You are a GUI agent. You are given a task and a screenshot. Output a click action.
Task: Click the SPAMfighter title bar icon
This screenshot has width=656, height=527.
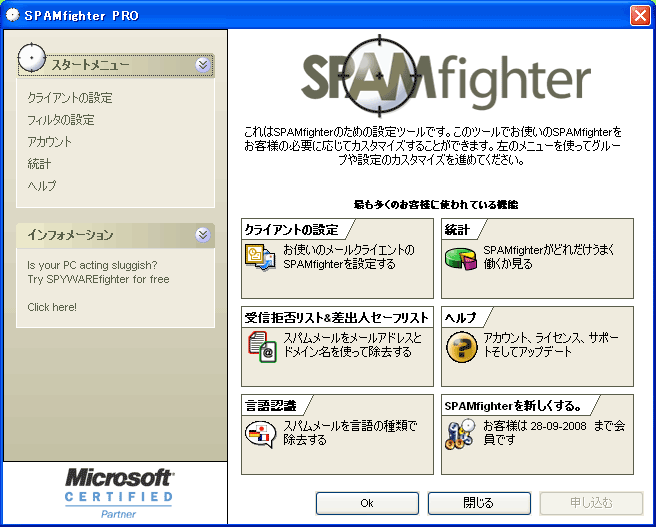(x=13, y=15)
